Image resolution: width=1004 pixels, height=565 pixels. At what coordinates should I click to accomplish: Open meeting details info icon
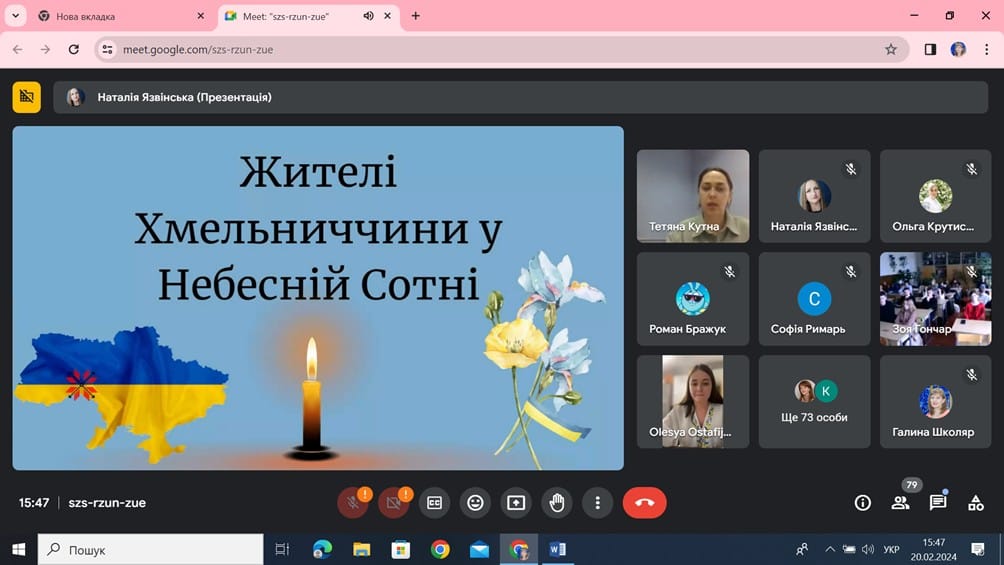coord(862,503)
